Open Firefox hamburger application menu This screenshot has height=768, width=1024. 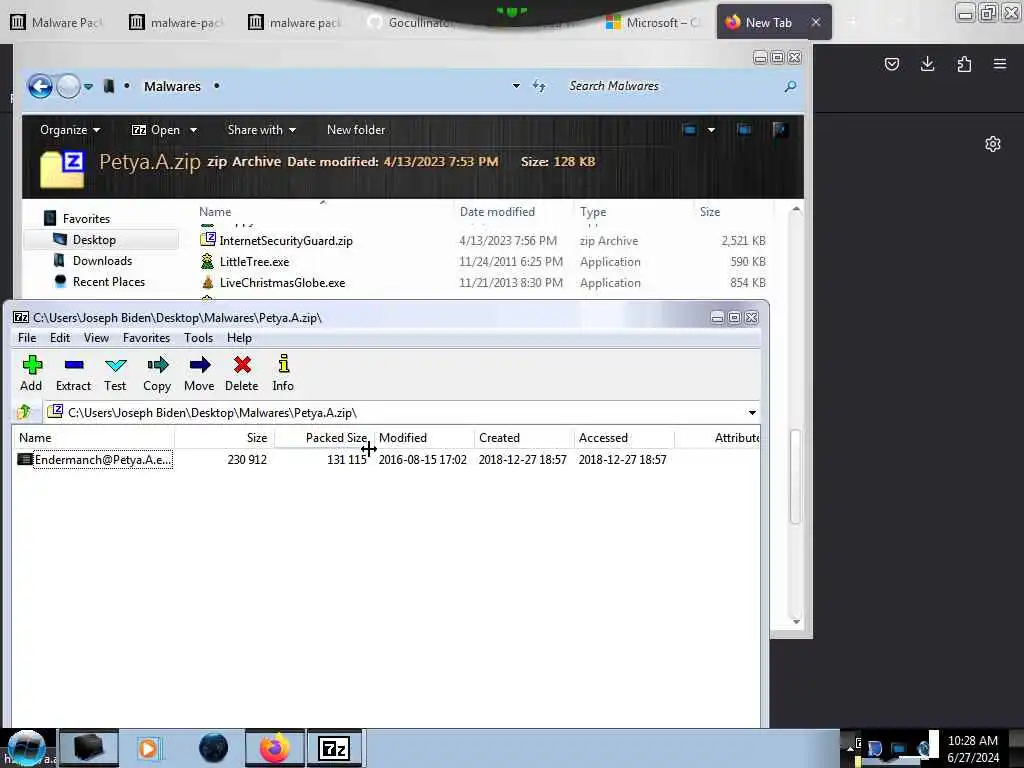coord(1000,63)
